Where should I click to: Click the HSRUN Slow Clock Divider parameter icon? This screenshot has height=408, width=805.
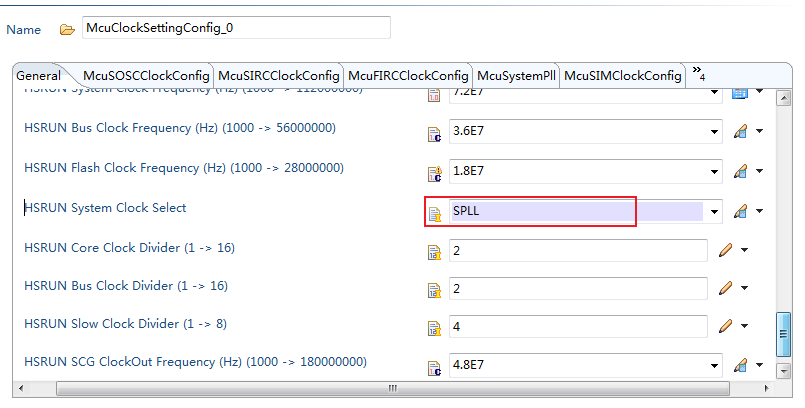(x=434, y=328)
